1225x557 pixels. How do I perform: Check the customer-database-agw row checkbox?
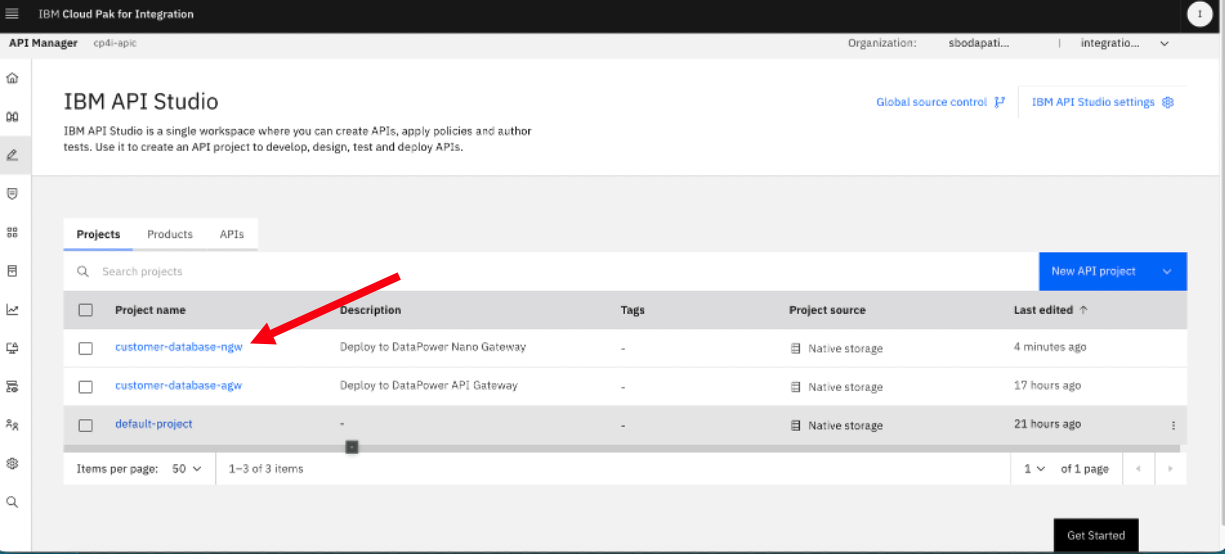click(86, 386)
